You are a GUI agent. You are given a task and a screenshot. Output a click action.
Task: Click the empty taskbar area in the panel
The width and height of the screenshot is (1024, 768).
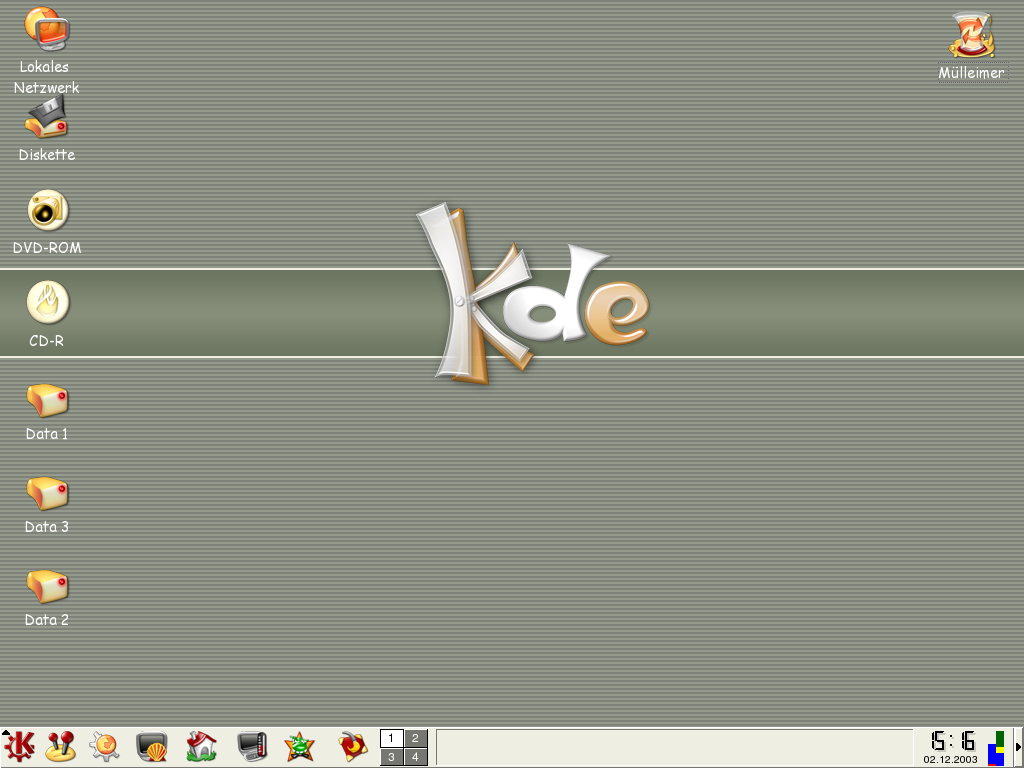(674, 748)
